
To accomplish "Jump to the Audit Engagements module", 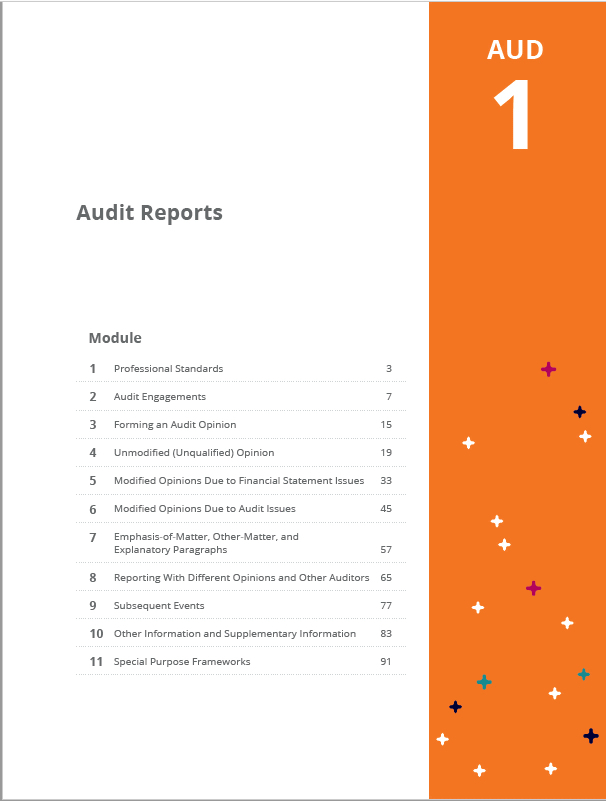I will (x=159, y=397).
